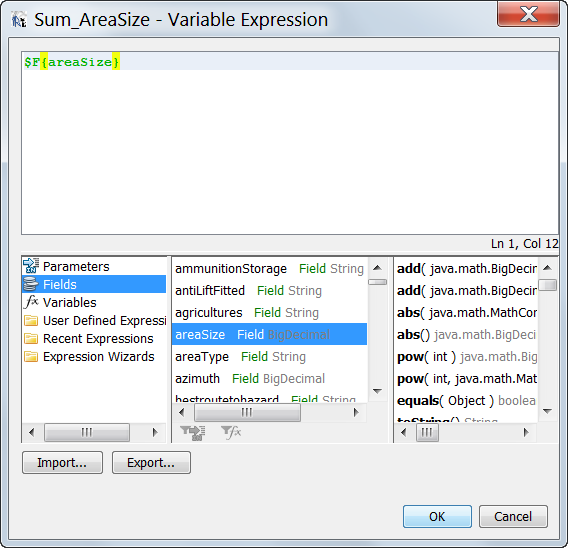568x548 pixels.
Task: Click the methods list vertical scrollbar thumb
Action: coord(547,285)
